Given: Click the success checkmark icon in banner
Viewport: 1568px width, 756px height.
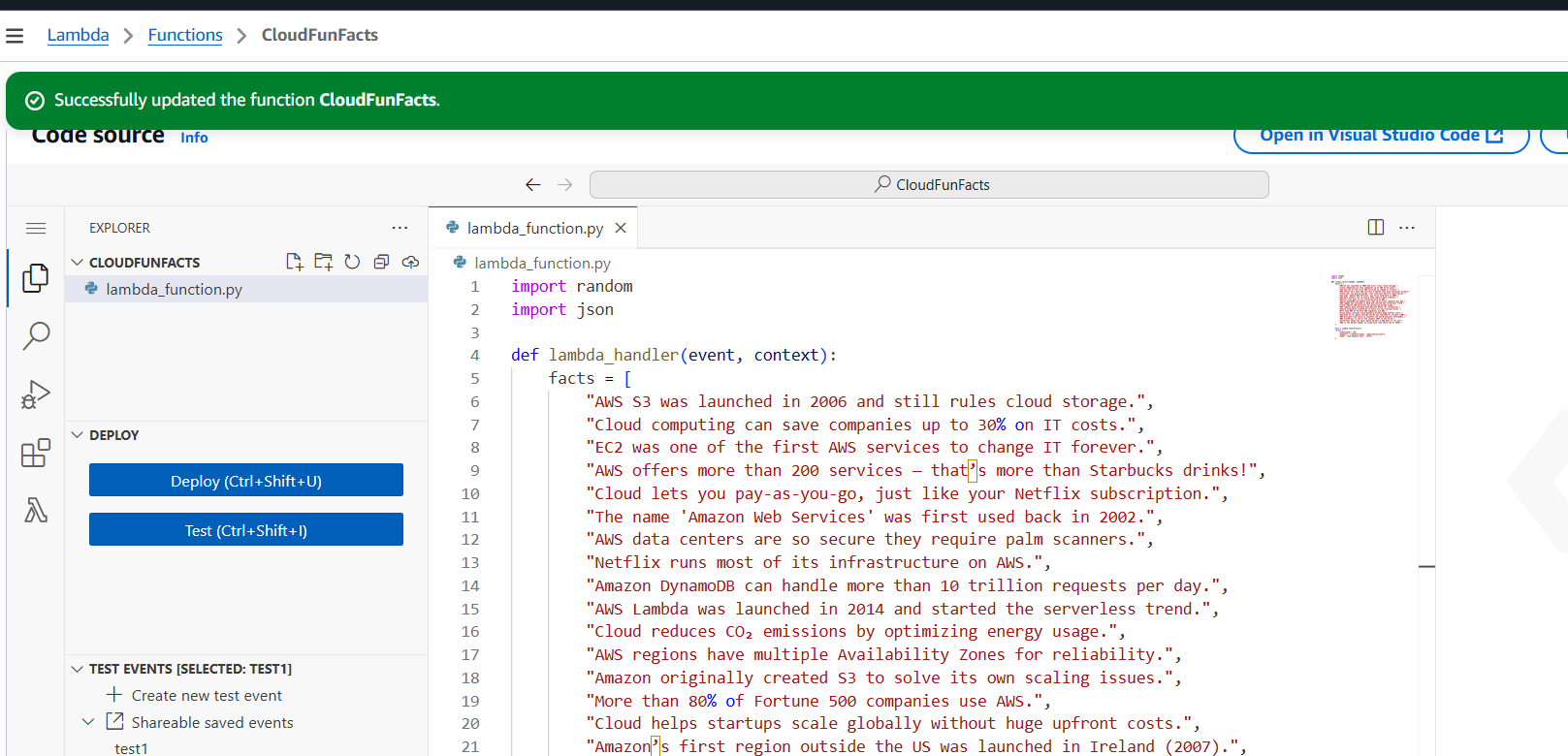Looking at the screenshot, I should tap(35, 101).
